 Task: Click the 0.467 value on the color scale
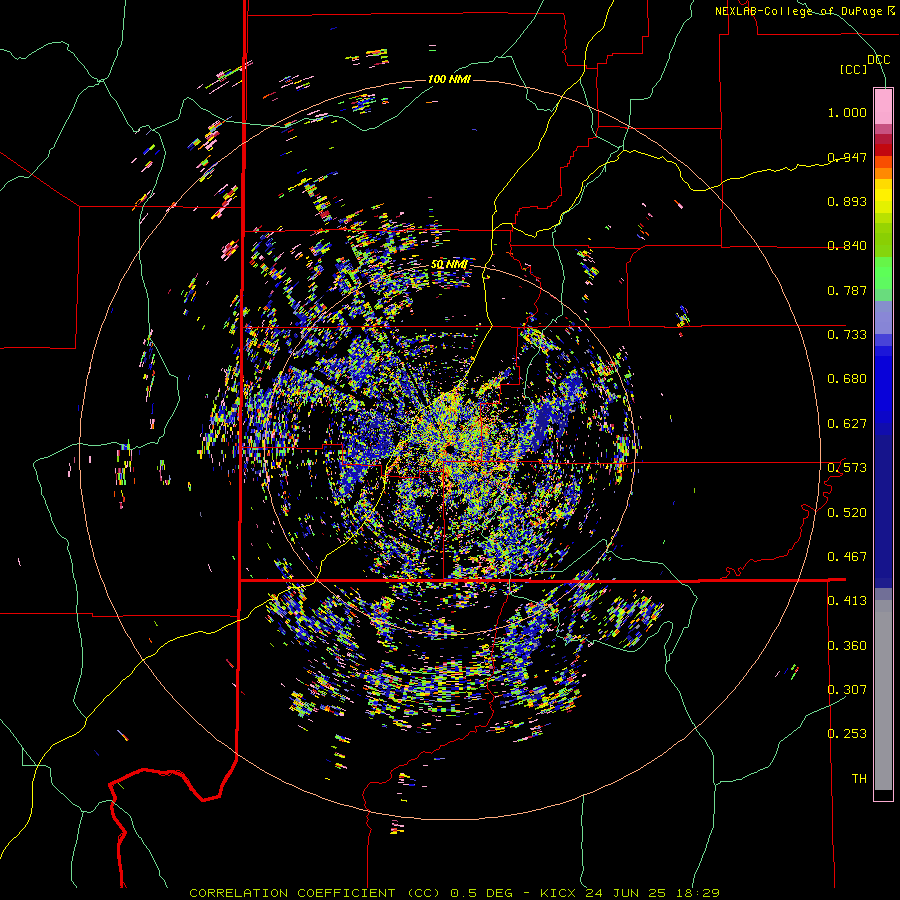tap(847, 556)
